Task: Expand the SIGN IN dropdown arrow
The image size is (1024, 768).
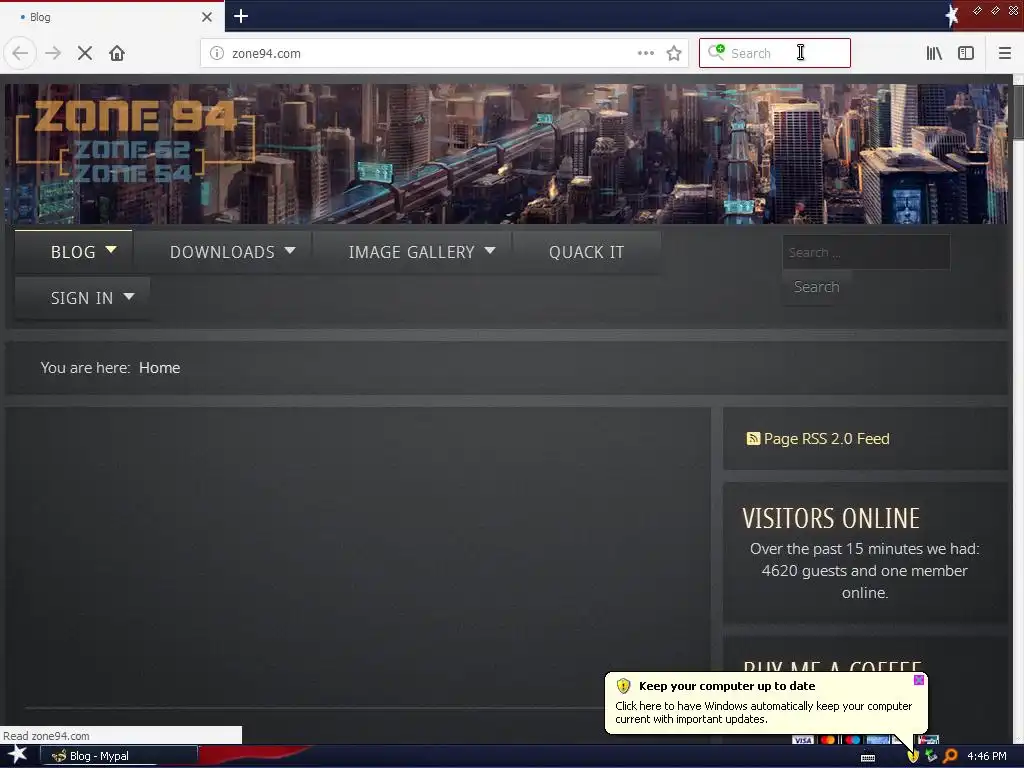Action: [129, 296]
